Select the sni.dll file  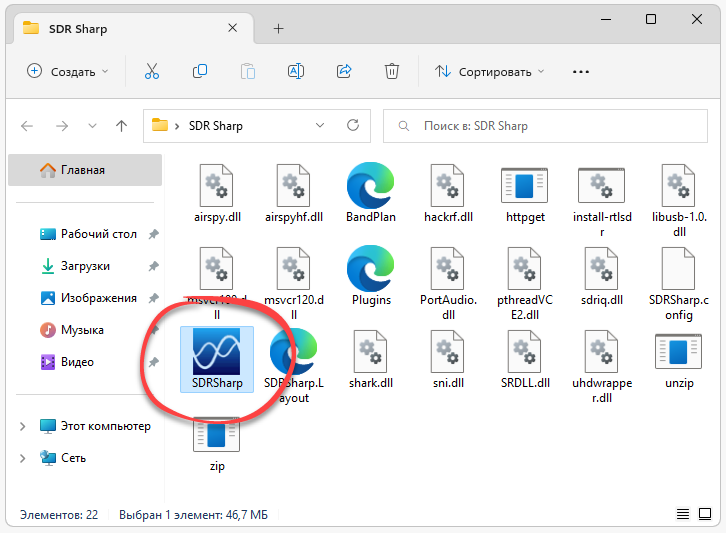[448, 359]
